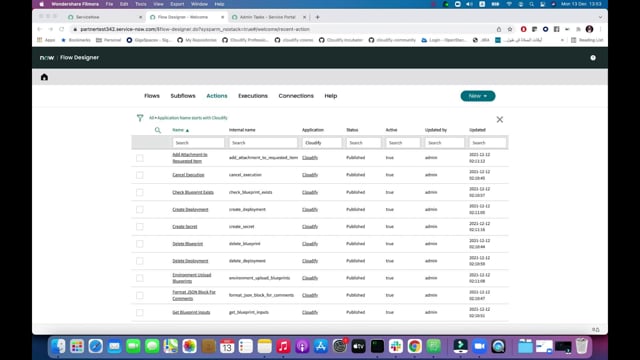This screenshot has height=360, width=640.
Task: Click the browser reload icon
Action: click(x=62, y=29)
